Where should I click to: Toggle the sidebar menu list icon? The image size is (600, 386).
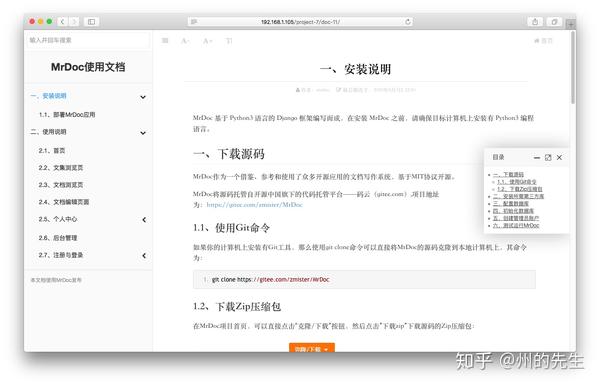(x=165, y=41)
